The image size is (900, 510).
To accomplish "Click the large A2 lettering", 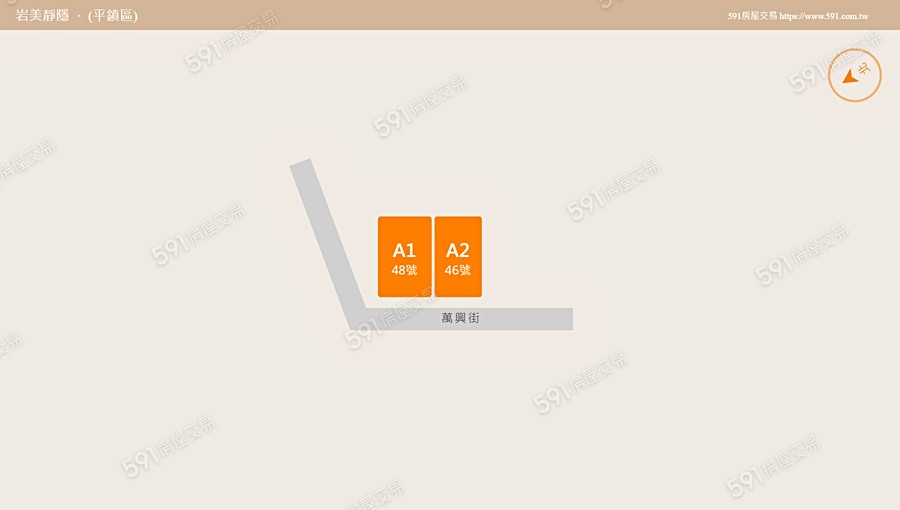I will click(457, 250).
